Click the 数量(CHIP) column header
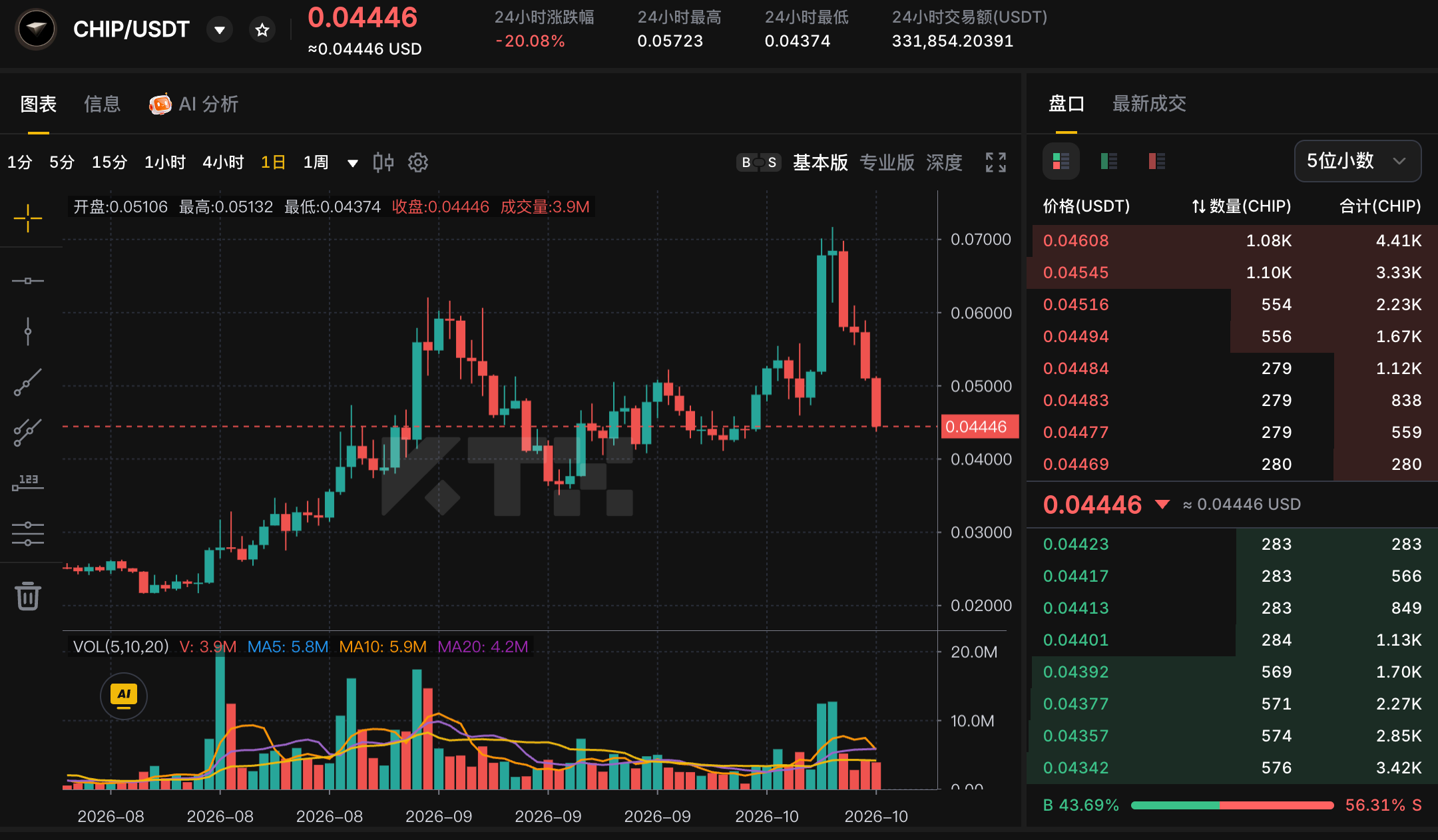The image size is (1438, 840). tap(1250, 206)
